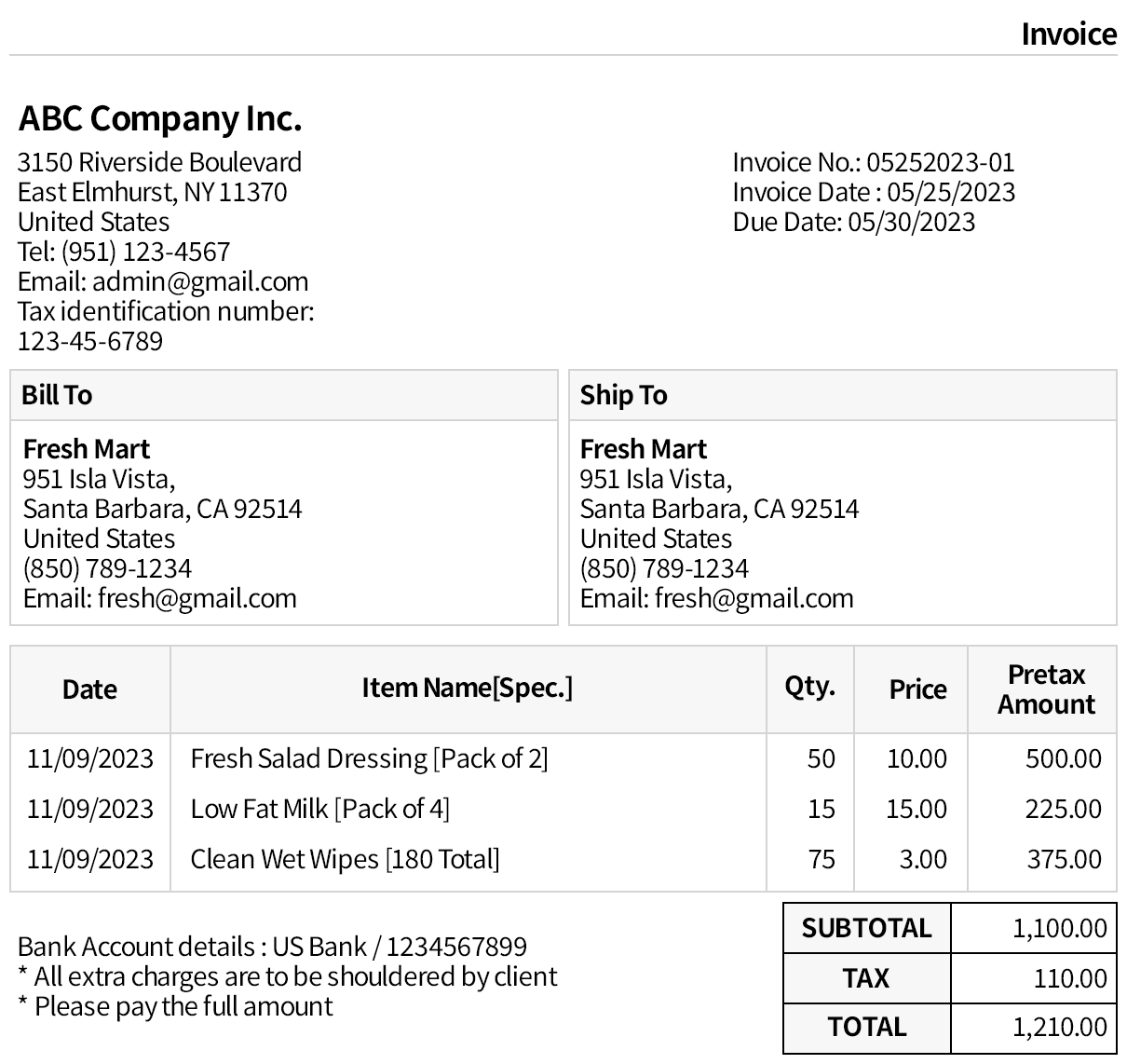This screenshot has width=1127, height=1064.
Task: Click the Date column header
Action: pos(89,689)
